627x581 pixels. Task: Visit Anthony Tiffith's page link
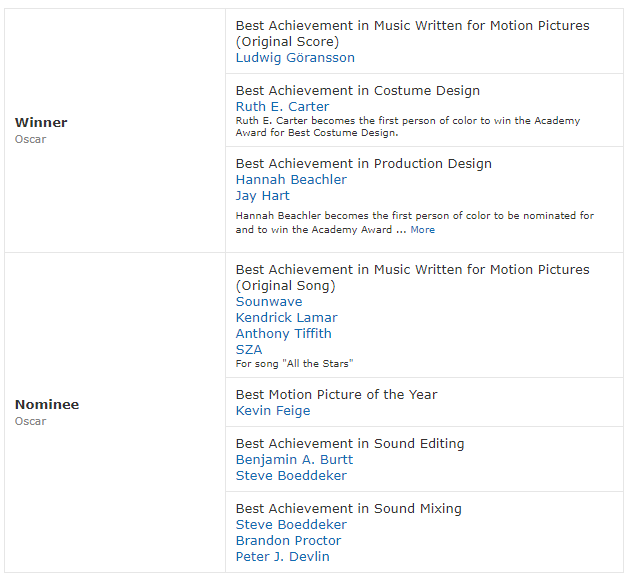coord(283,334)
